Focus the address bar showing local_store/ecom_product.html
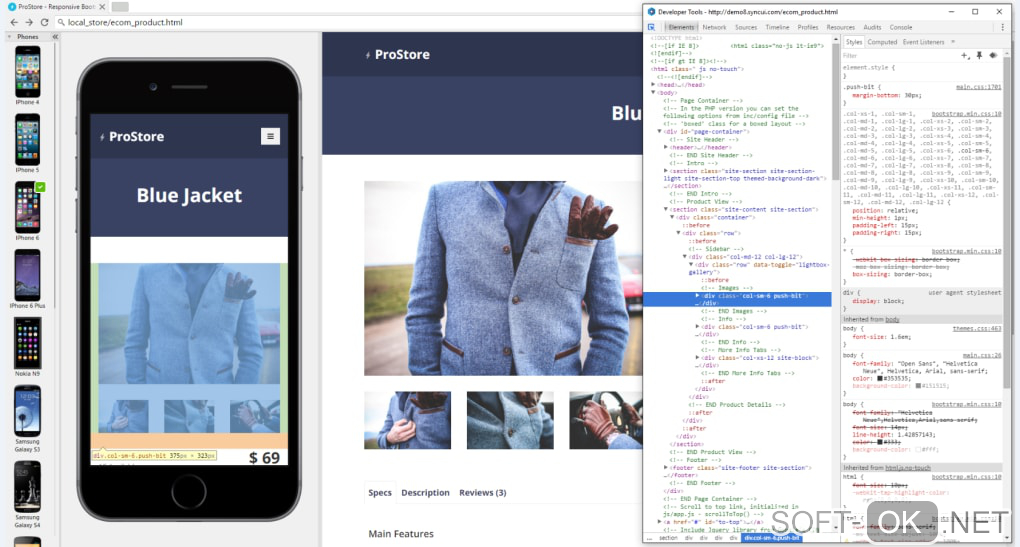 pyautogui.click(x=348, y=22)
